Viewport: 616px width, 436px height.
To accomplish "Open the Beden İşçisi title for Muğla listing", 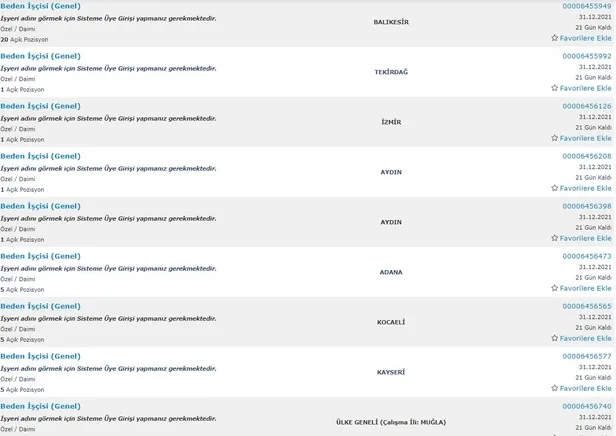I will 40,406.
